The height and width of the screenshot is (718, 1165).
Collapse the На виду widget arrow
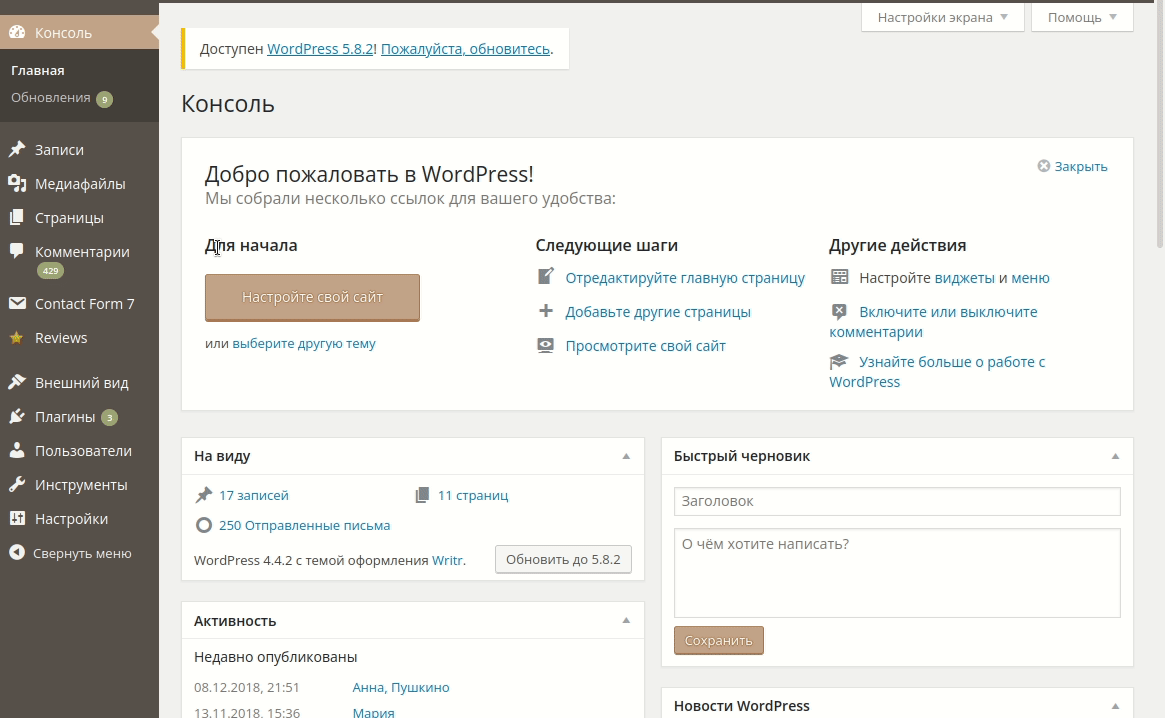(x=626, y=456)
